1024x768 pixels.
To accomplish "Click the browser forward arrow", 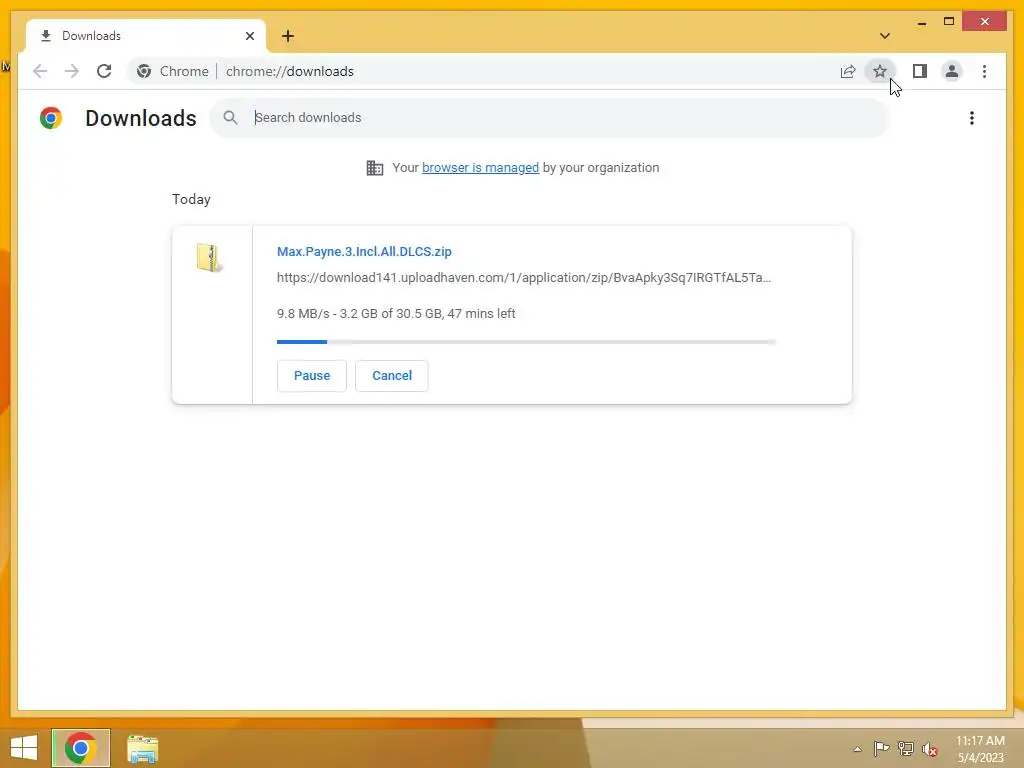I will click(72, 71).
